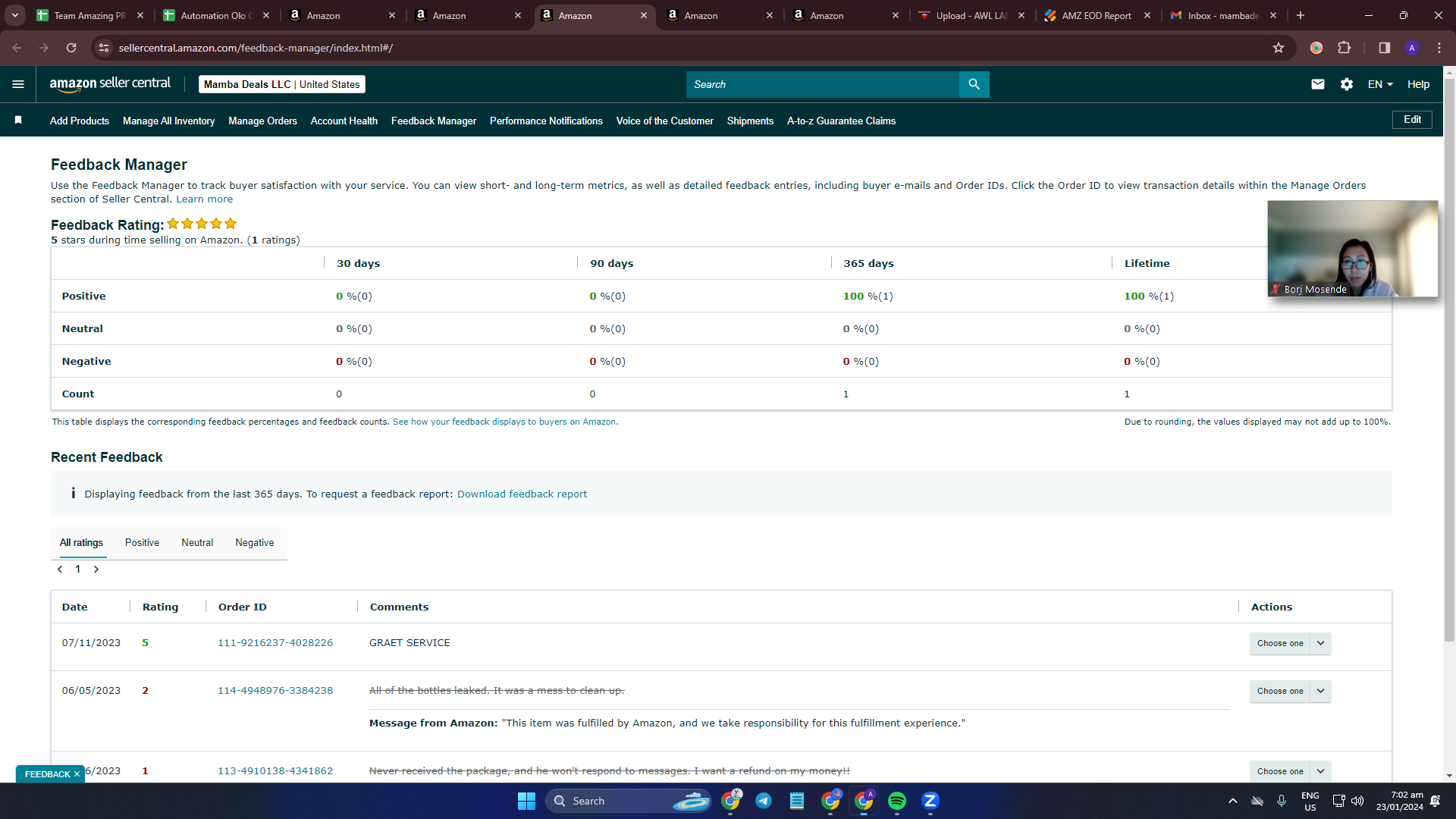Click Download feedback report link
This screenshot has width=1456, height=819.
click(x=522, y=494)
